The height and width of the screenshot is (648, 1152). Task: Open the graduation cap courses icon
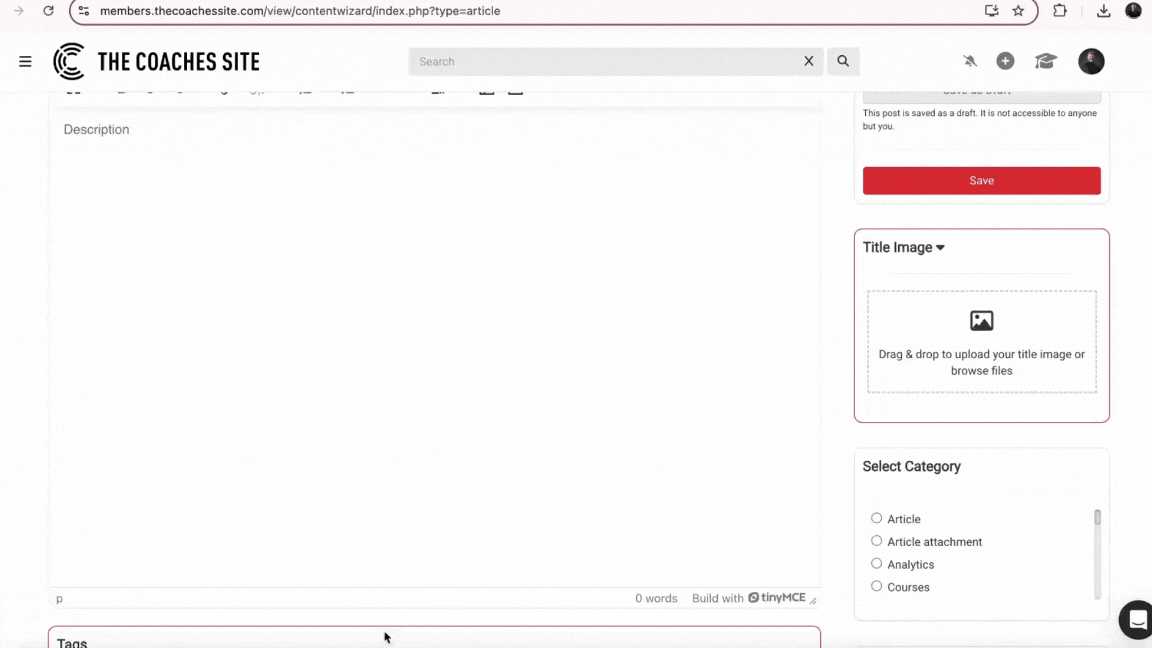(1045, 62)
